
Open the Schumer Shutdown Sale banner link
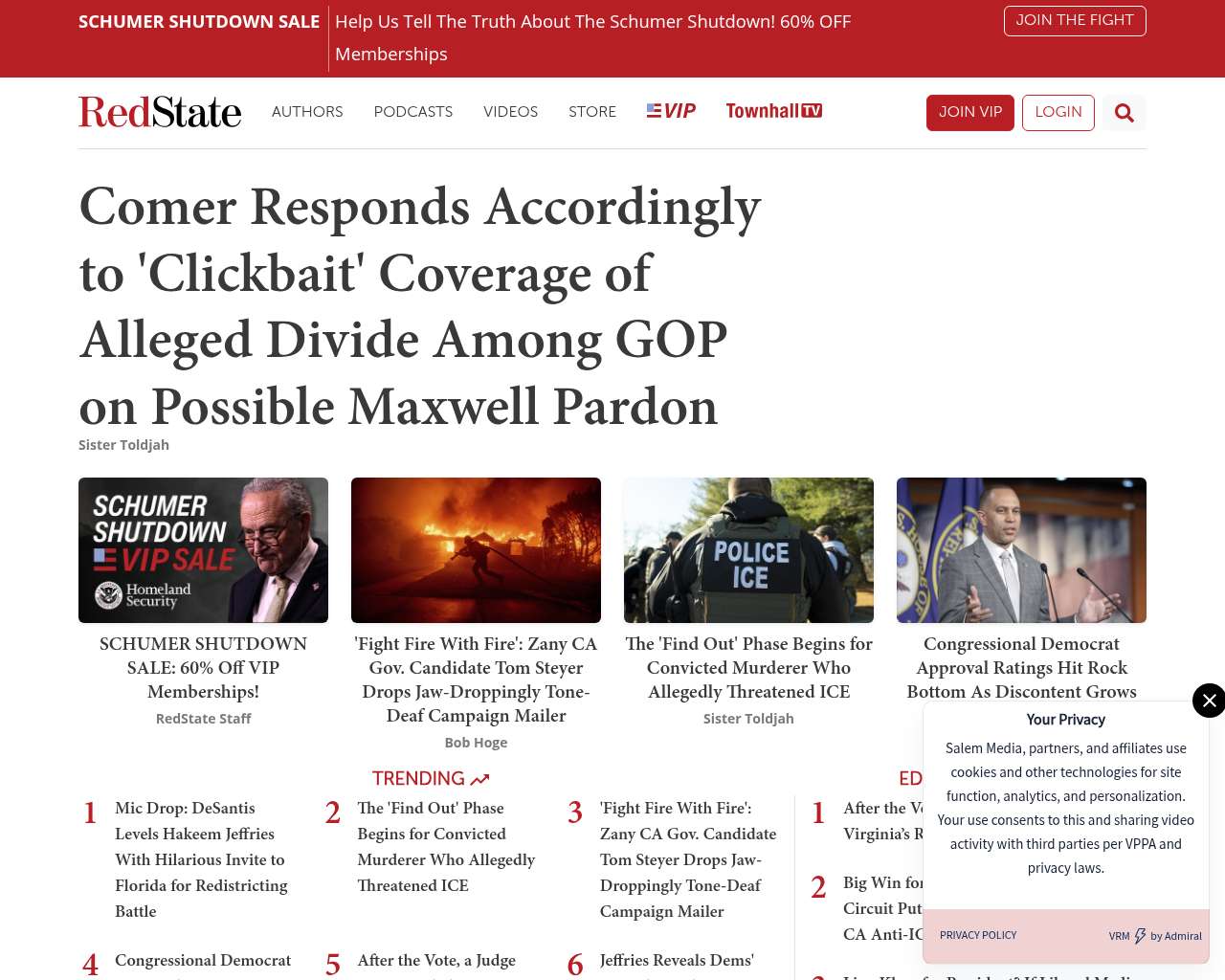point(199,22)
